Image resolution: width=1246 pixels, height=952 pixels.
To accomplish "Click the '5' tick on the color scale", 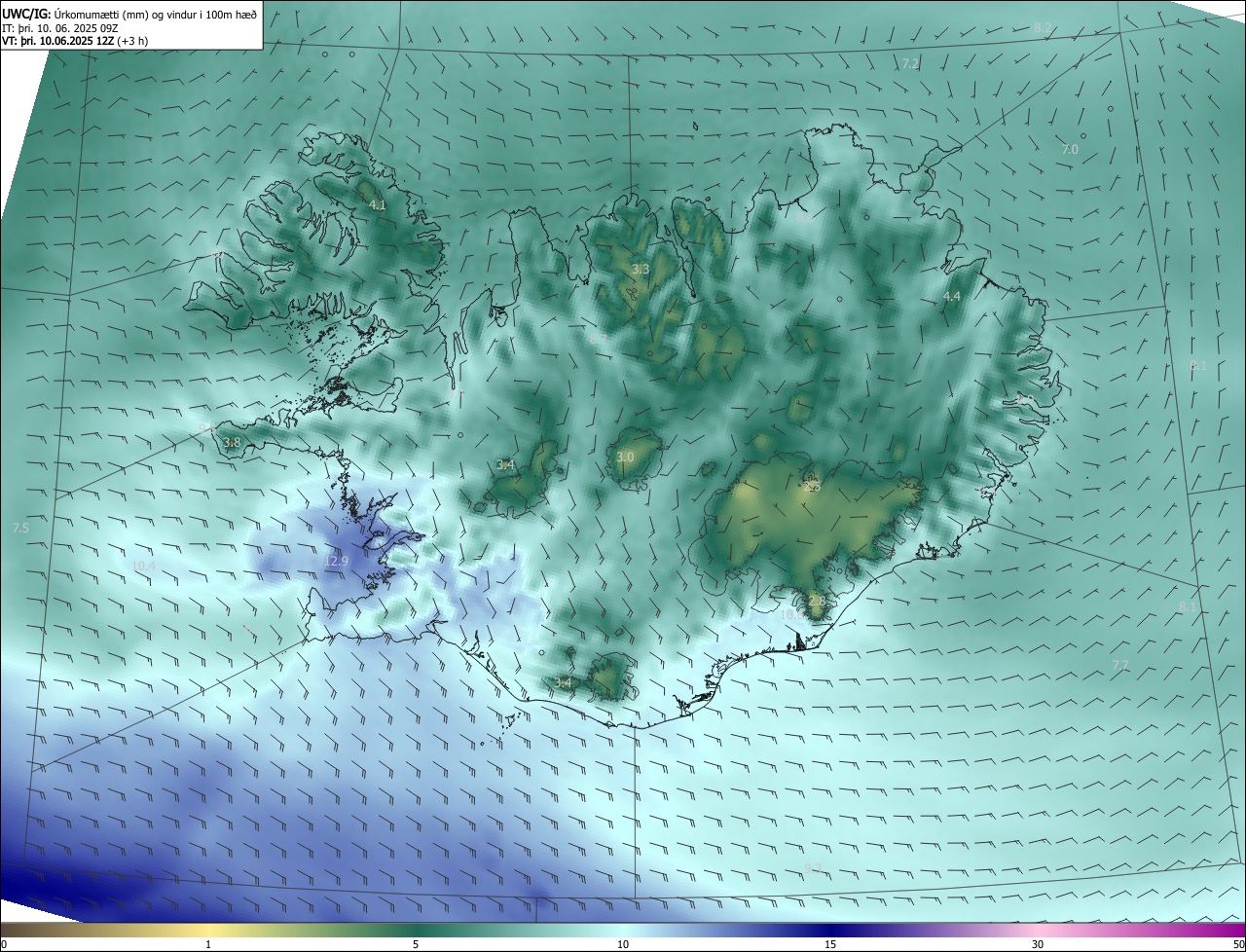I will coord(416,944).
